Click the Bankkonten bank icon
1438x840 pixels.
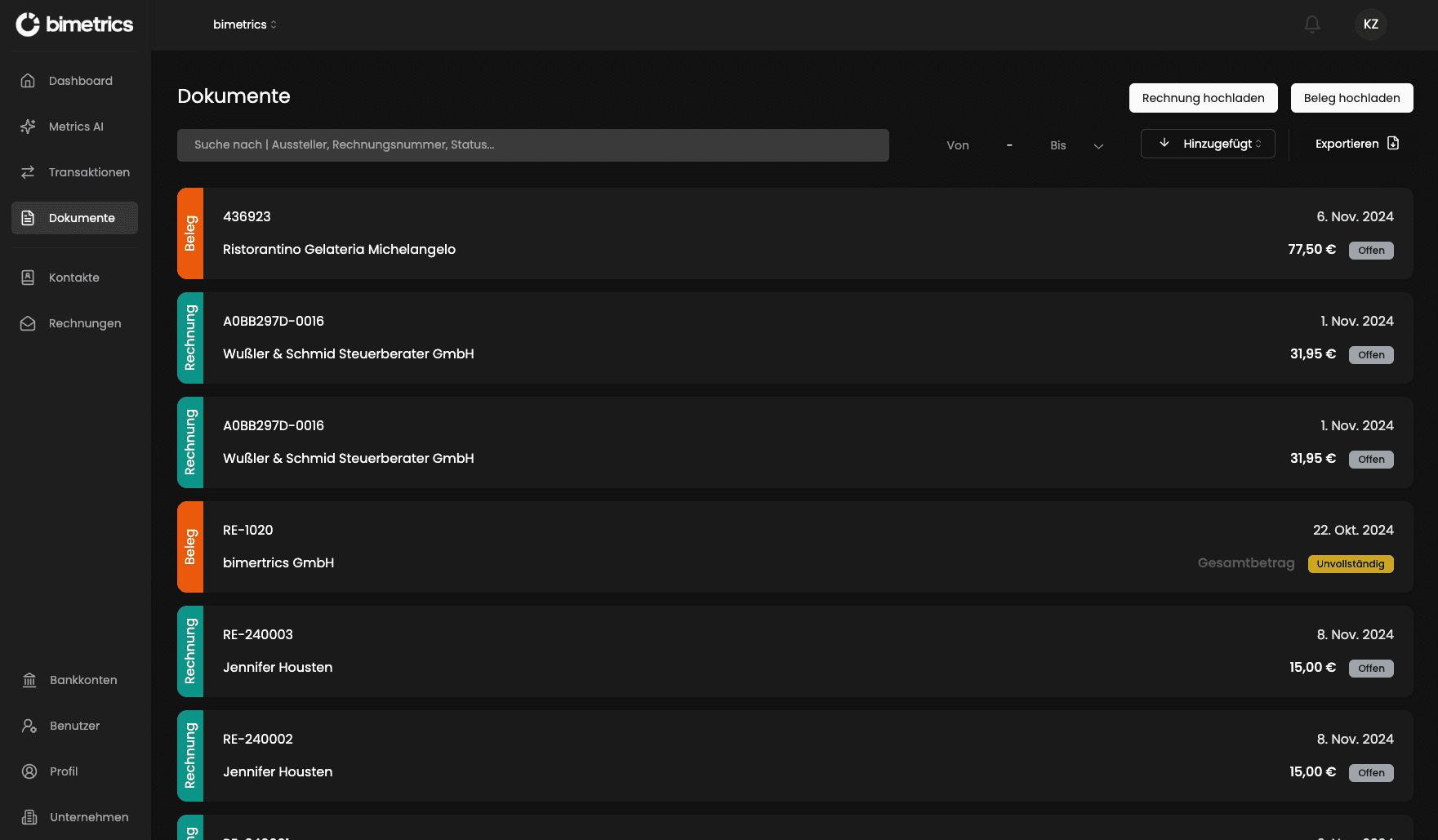(29, 680)
